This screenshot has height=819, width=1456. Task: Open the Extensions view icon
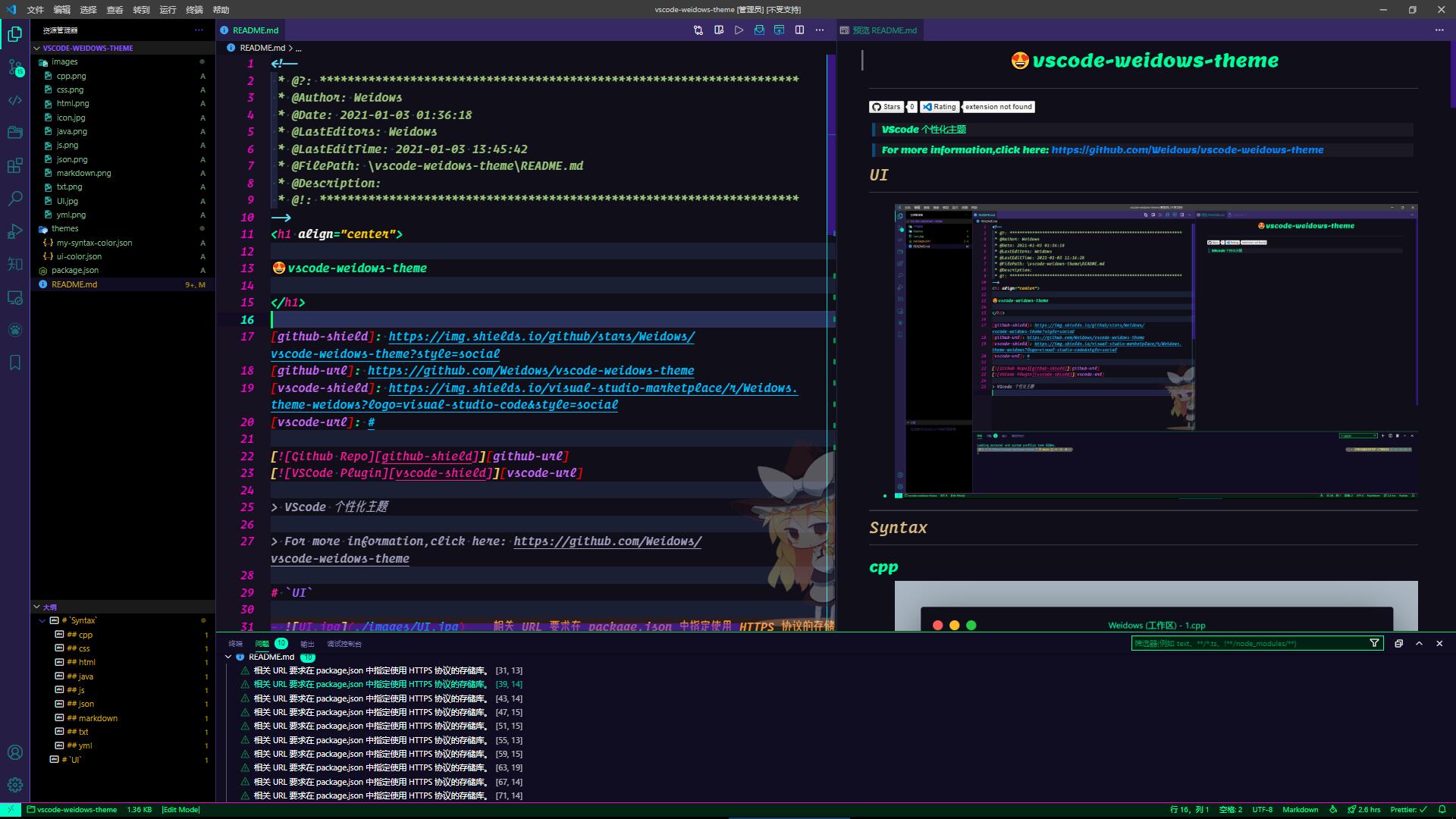coord(14,165)
